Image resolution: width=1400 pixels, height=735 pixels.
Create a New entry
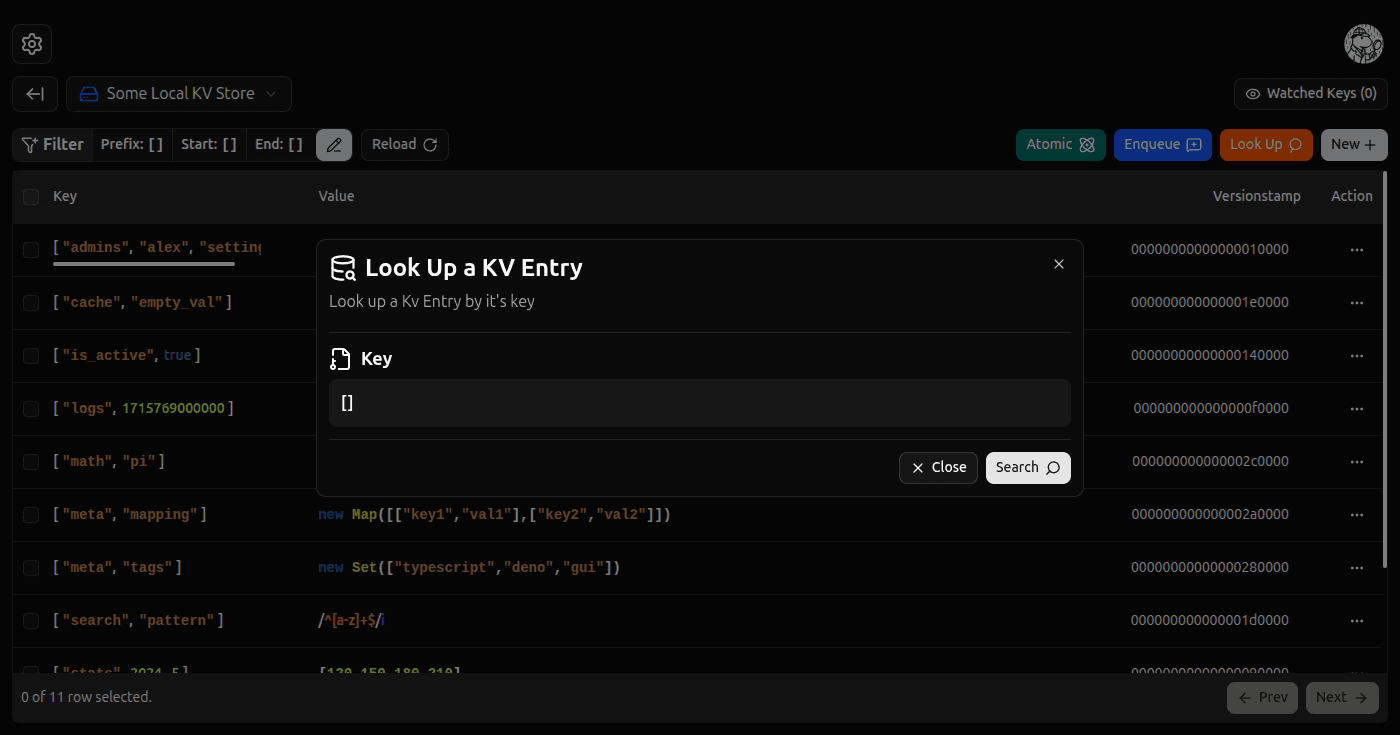point(1354,145)
